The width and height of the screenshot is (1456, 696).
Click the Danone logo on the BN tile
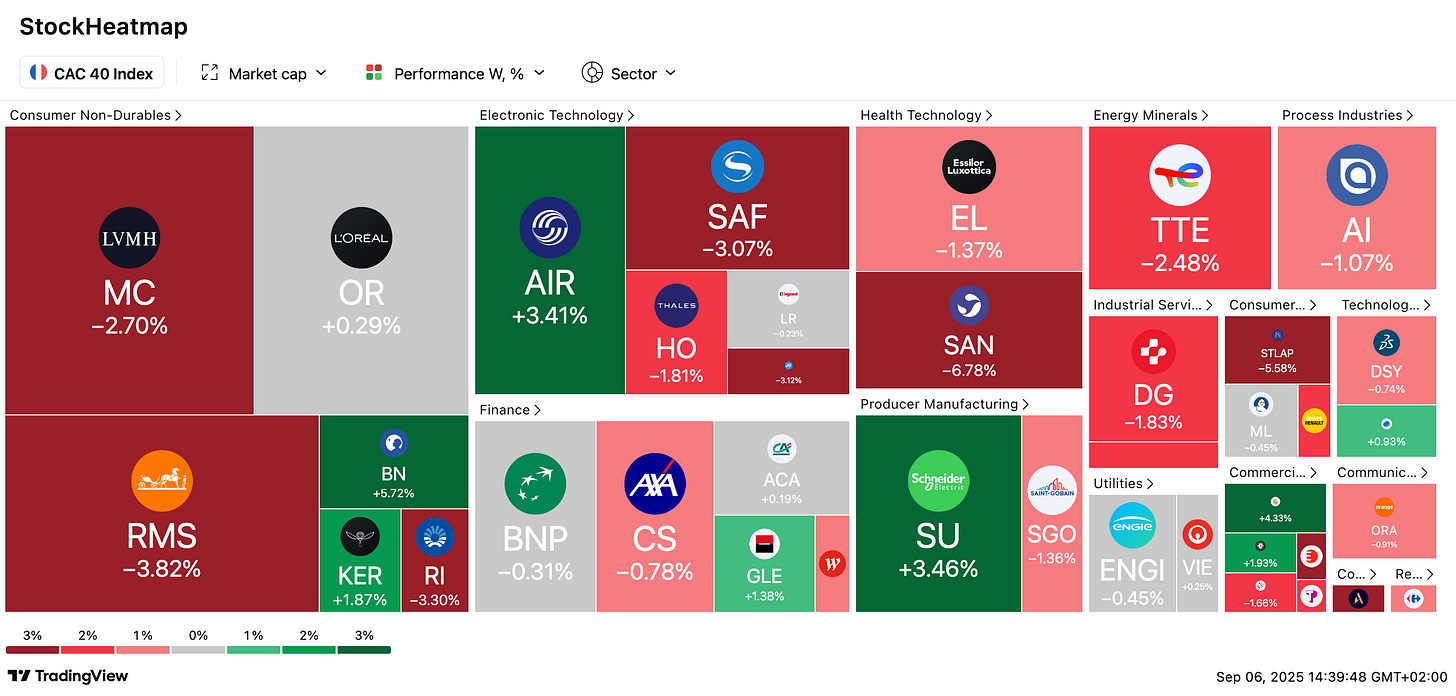[x=392, y=444]
